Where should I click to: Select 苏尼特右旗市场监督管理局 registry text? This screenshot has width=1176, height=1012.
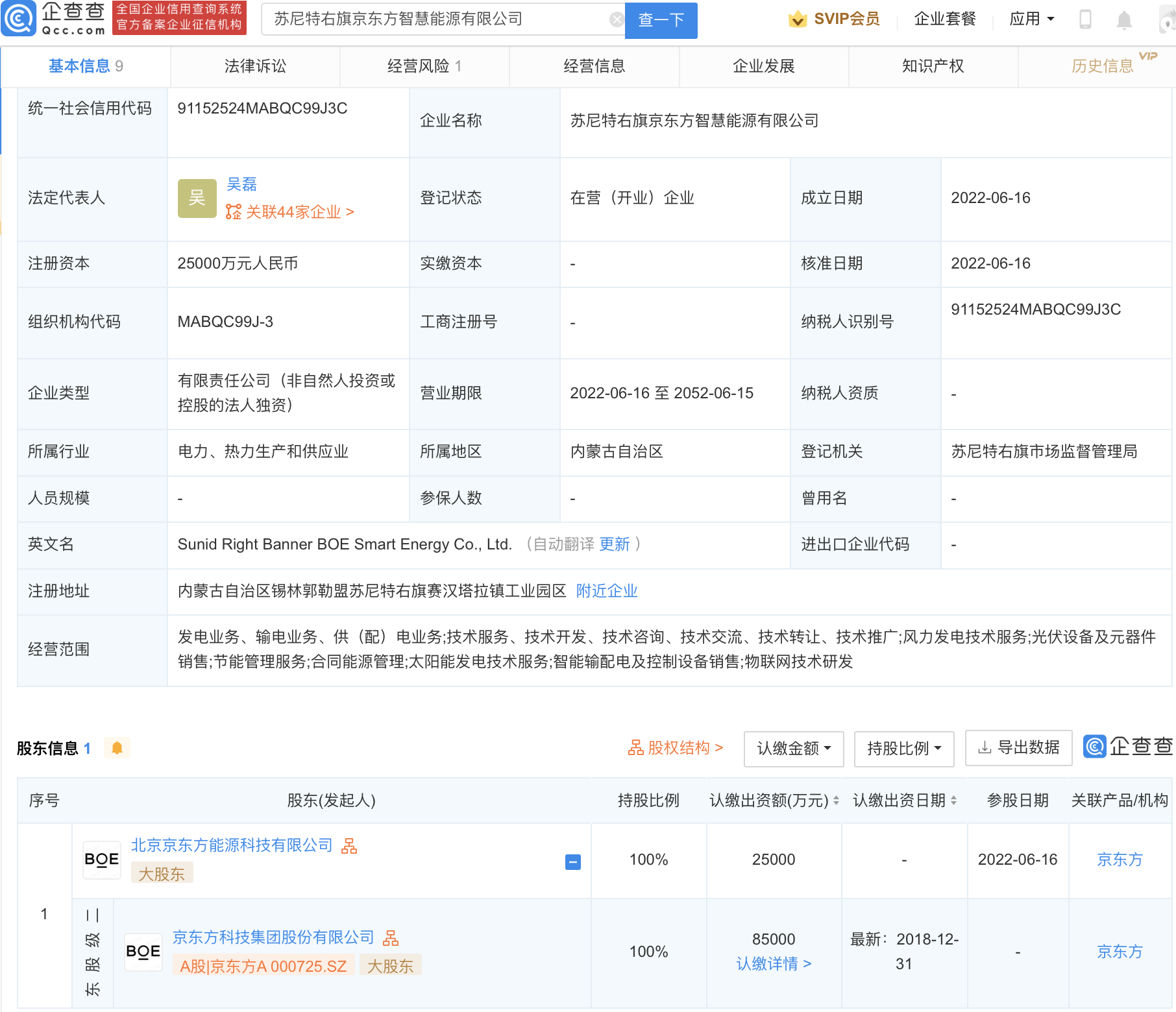[x=1044, y=452]
